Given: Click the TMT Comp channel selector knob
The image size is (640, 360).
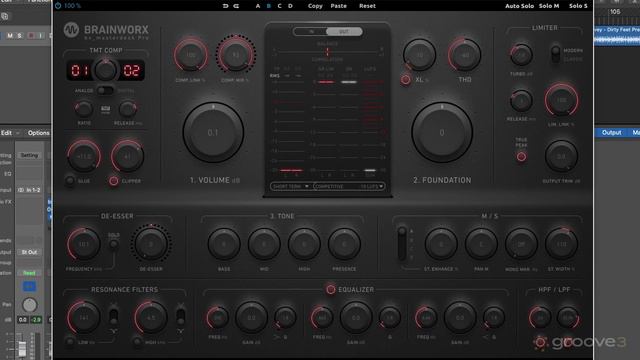Looking at the screenshot, I should [105, 70].
